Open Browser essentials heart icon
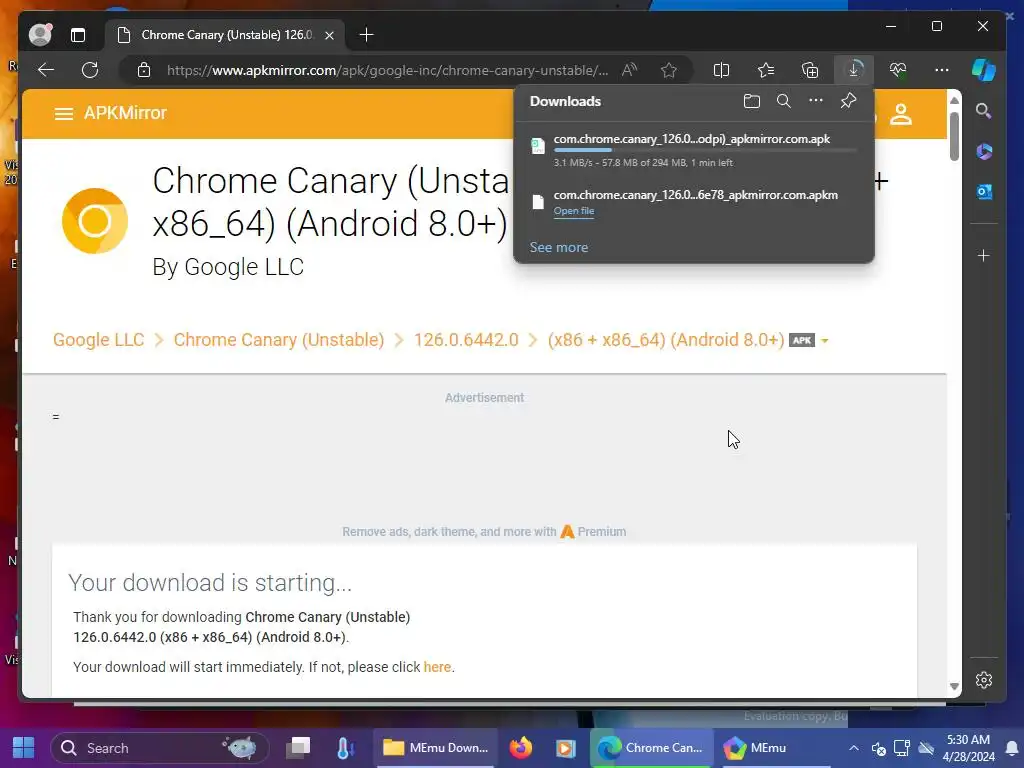Screen dimensions: 1024x768 coord(898,70)
